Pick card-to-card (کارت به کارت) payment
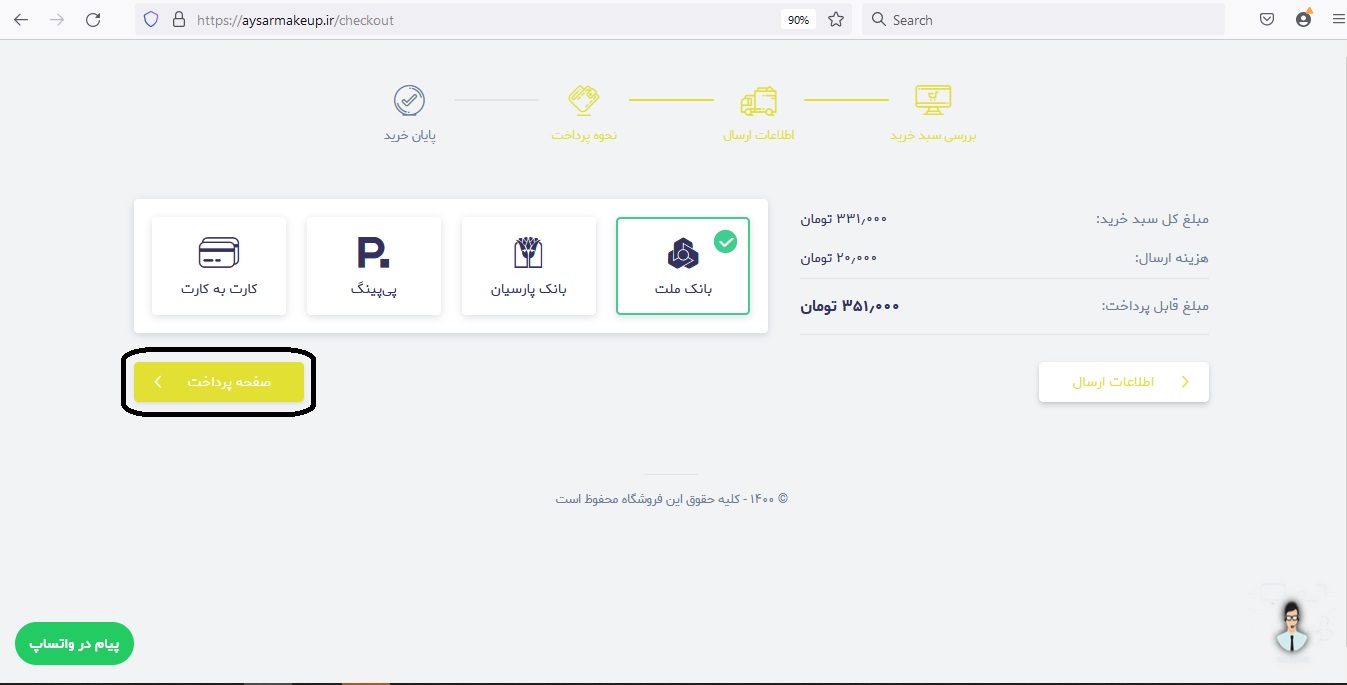1347x685 pixels. pos(219,266)
